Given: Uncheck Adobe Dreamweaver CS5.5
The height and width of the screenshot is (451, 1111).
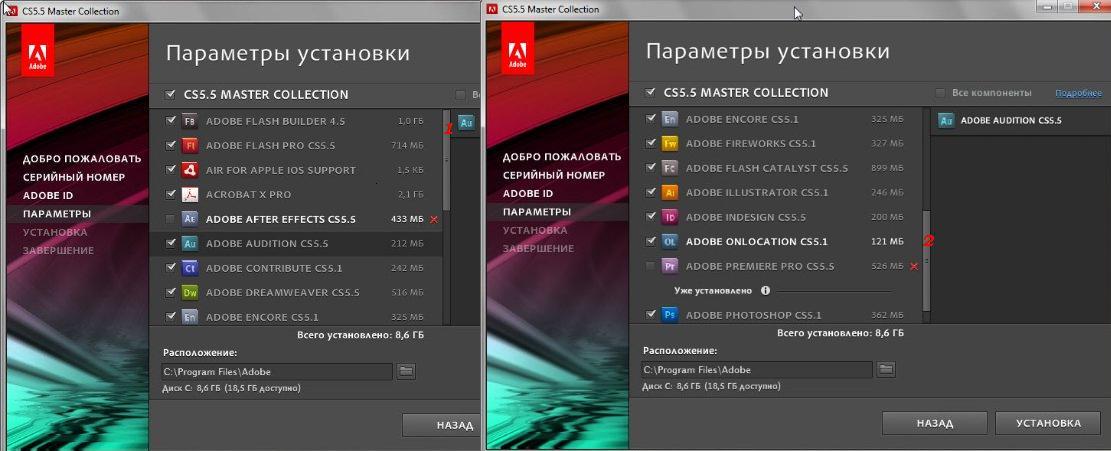Looking at the screenshot, I should [170, 292].
